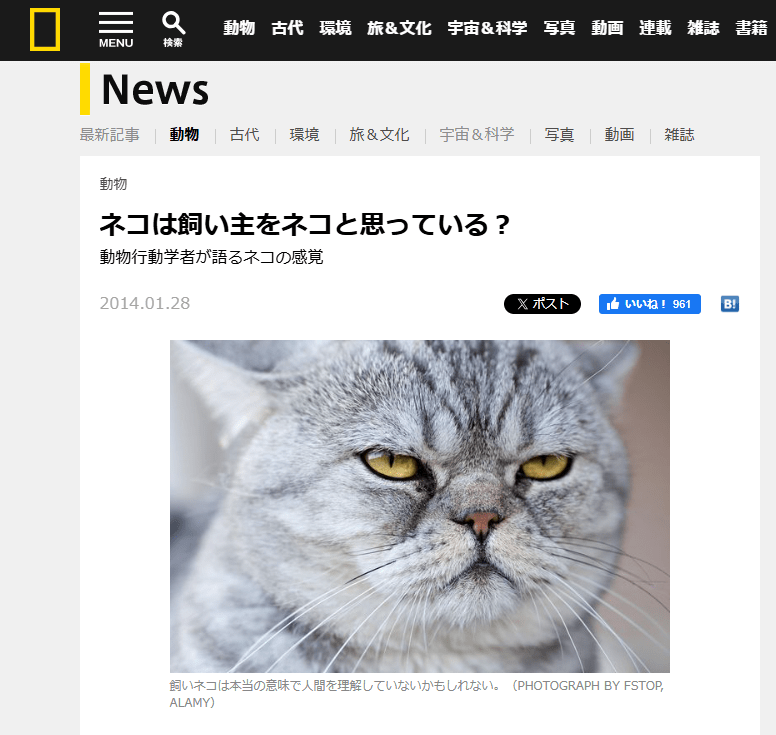The height and width of the screenshot is (735, 776).
Task: Select 古代 in the top navigation bar
Action: pyautogui.click(x=287, y=28)
